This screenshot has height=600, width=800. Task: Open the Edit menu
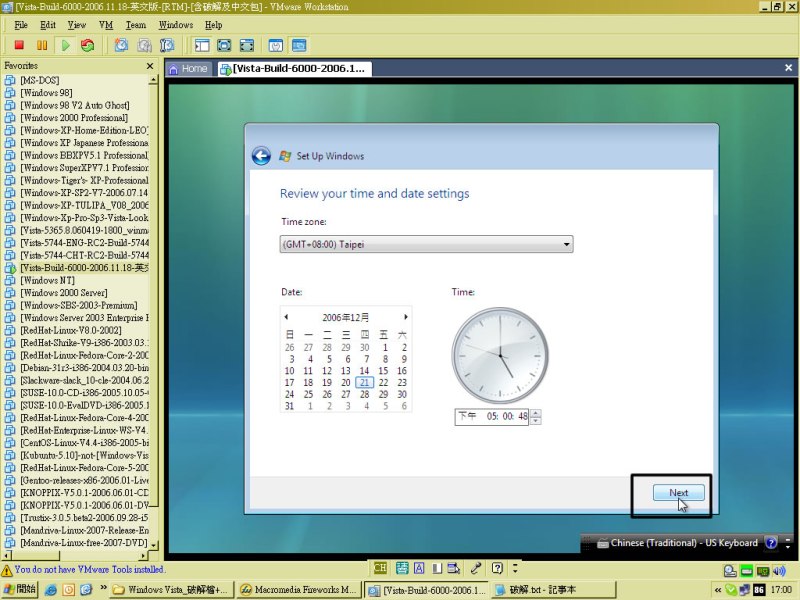tap(48, 25)
